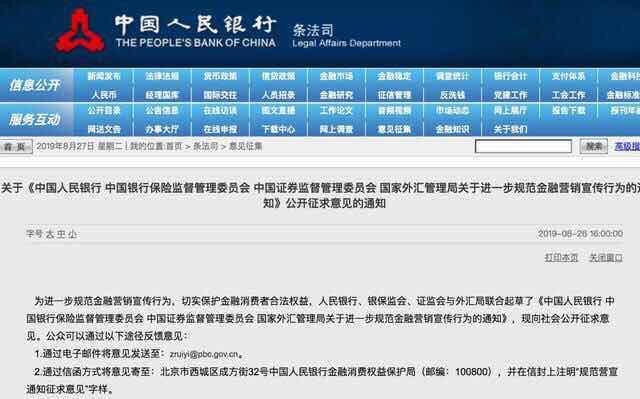Go to 意见征集 in the breadcrumb path
Screen dimensions: 640x399
(x=246, y=146)
